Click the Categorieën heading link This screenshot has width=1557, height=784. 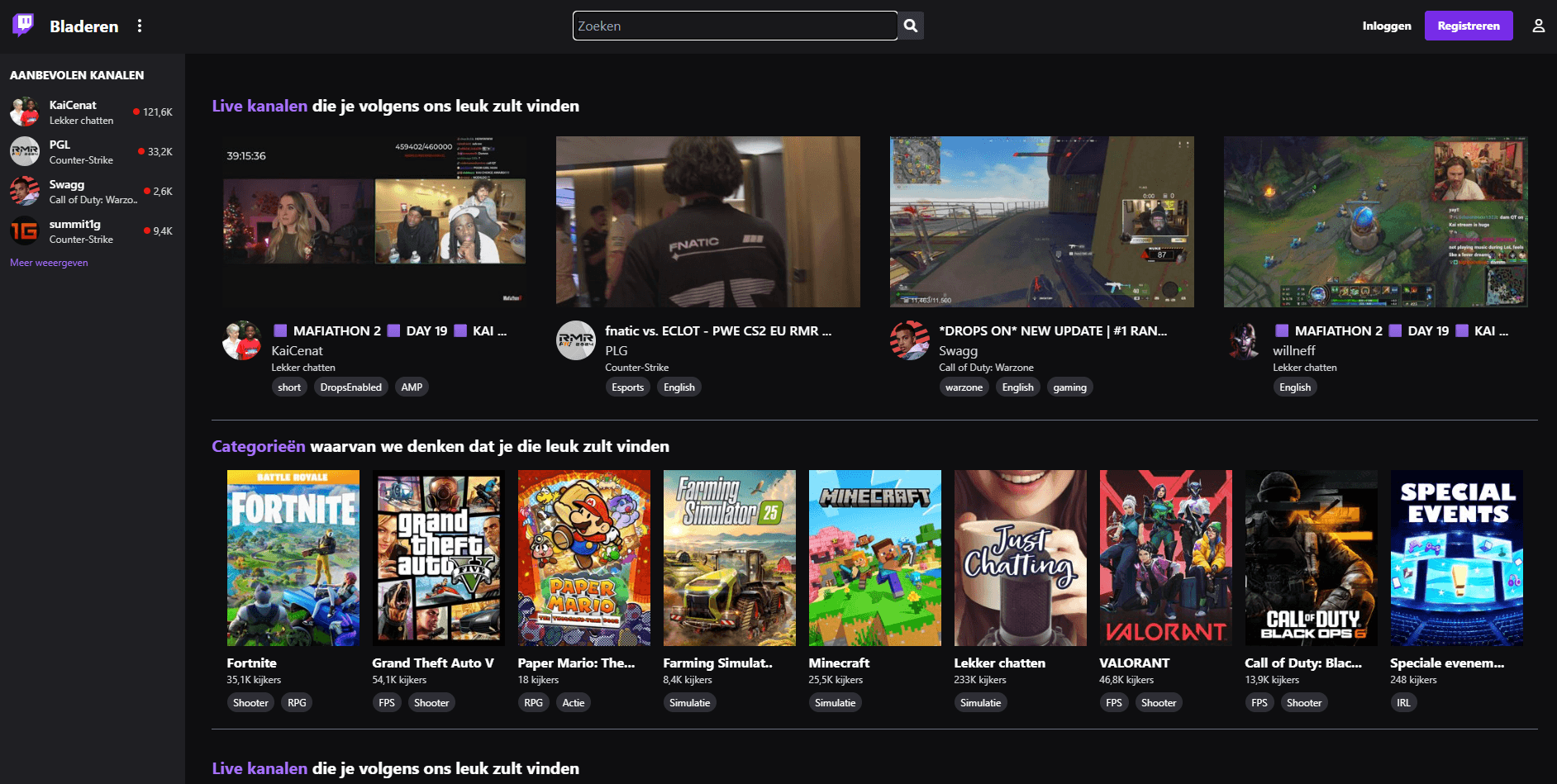pos(259,446)
